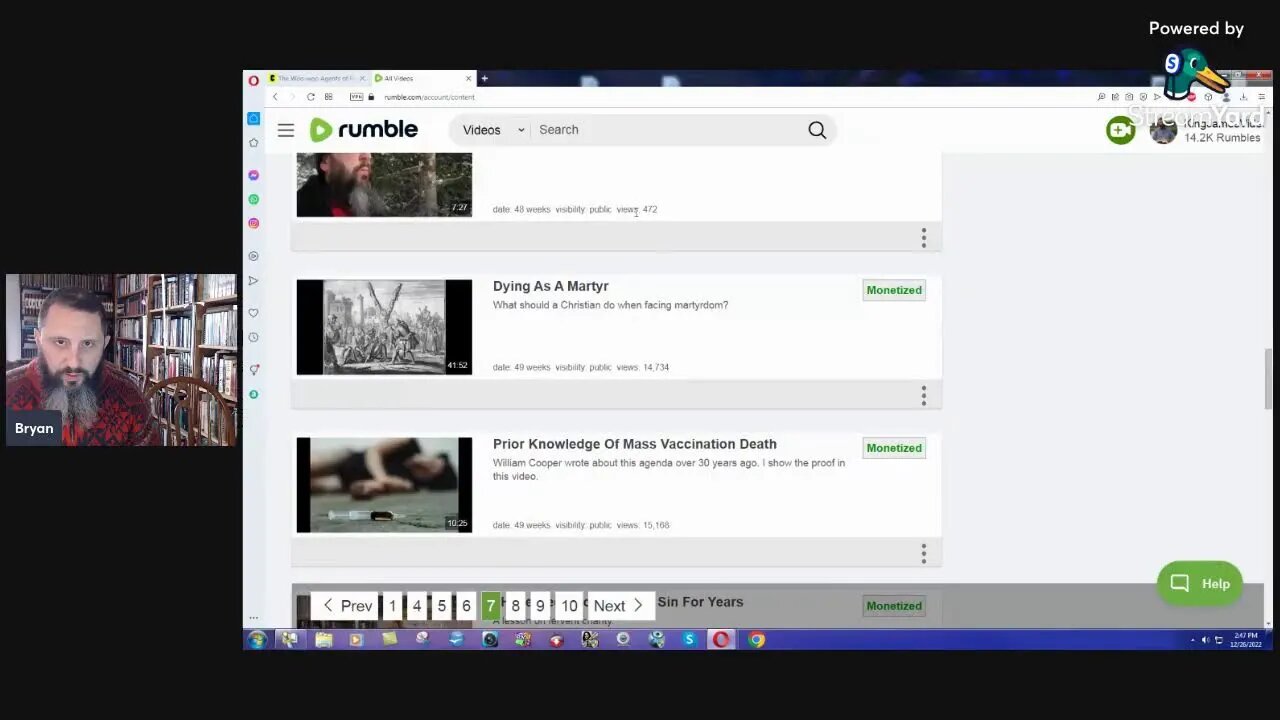Open three-dot options for the 7:27 video
Viewport: 1280px width, 720px height.
924,237
